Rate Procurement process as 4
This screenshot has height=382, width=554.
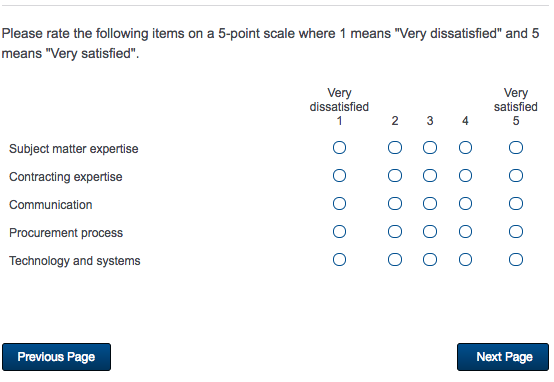tap(465, 232)
